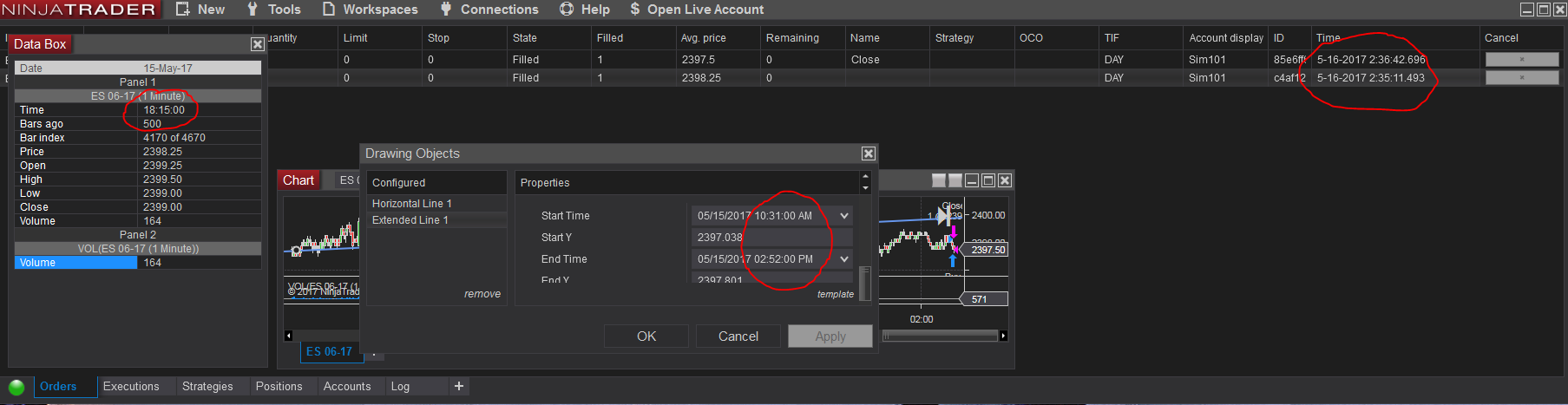The height and width of the screenshot is (405, 1568).
Task: Click the Workspaces document icon
Action: (x=329, y=9)
